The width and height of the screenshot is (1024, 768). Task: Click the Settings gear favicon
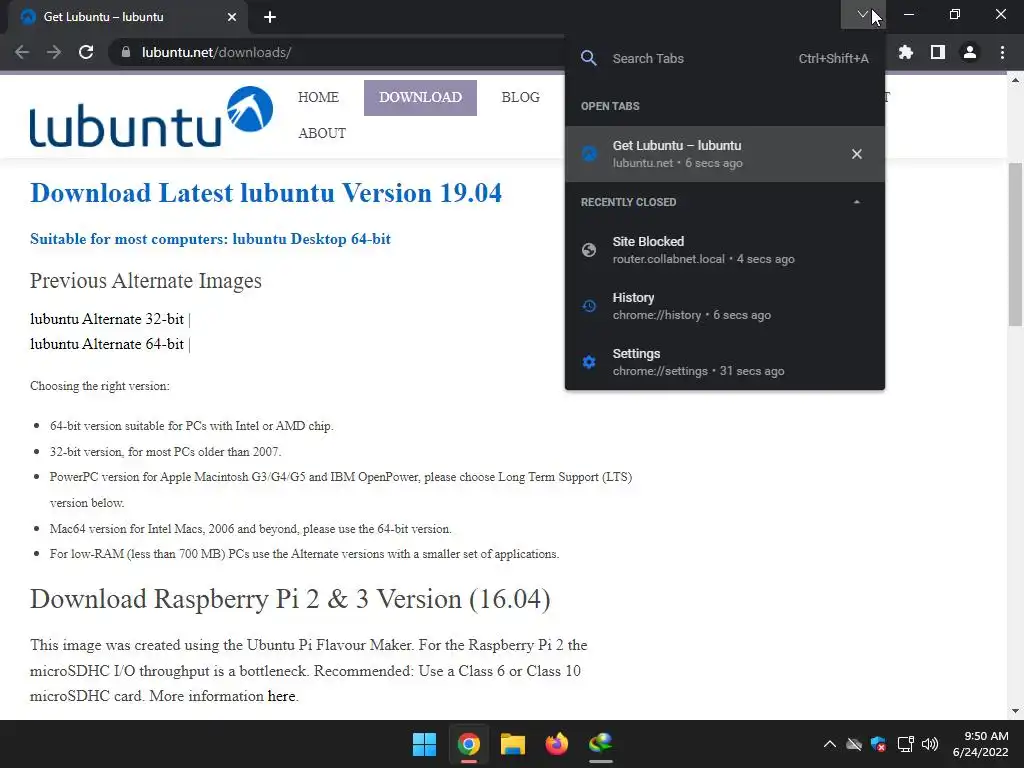(589, 362)
